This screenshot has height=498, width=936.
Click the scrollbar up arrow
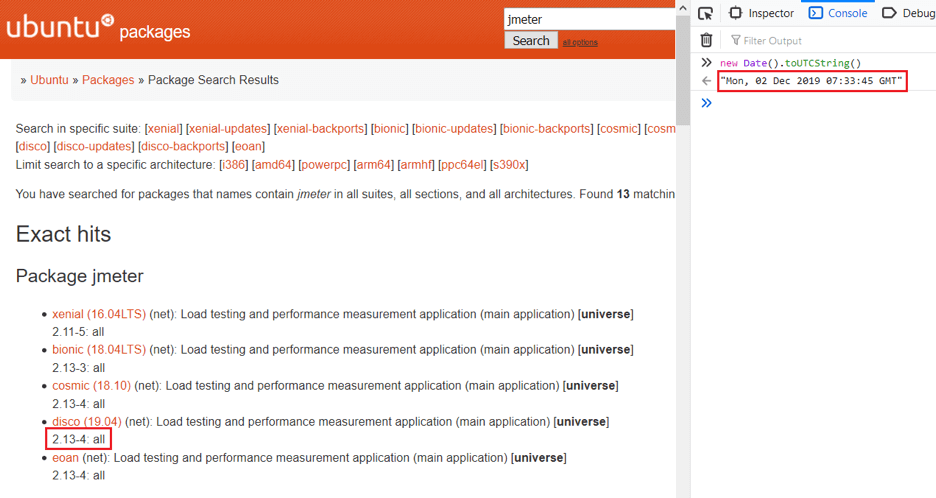tap(683, 8)
